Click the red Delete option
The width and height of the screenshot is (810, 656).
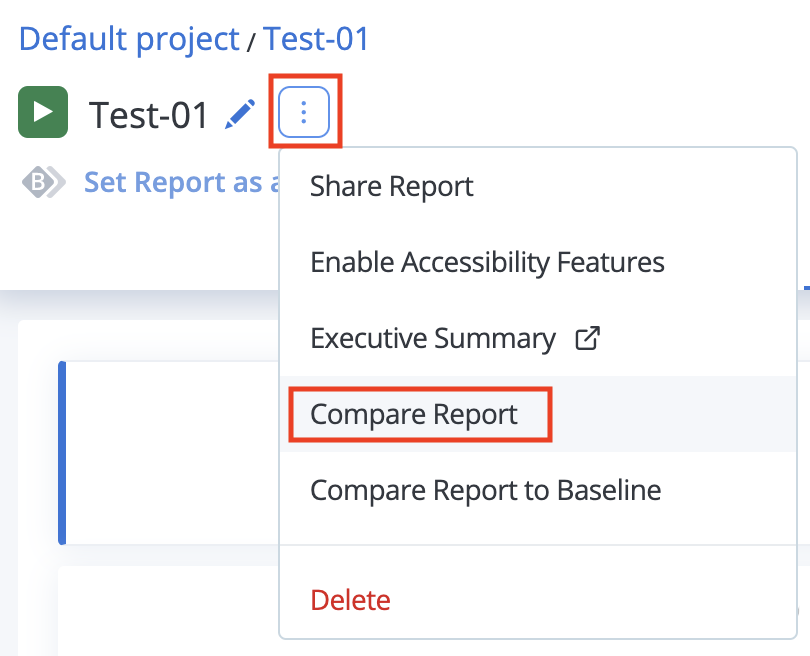350,600
